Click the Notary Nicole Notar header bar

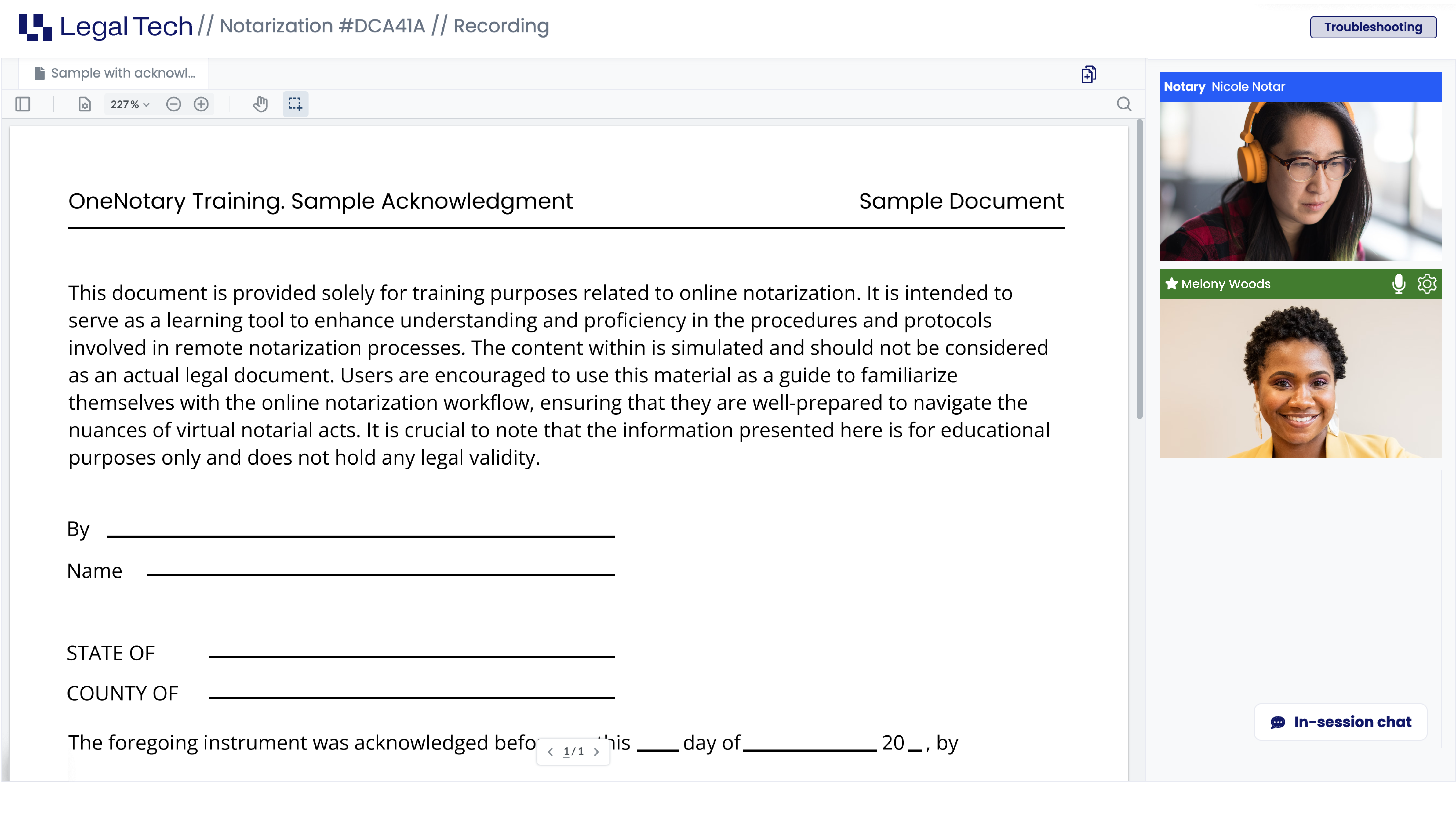click(x=1301, y=87)
